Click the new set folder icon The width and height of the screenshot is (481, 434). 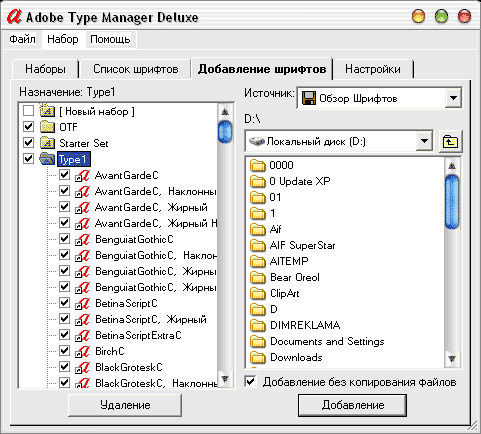[47, 111]
